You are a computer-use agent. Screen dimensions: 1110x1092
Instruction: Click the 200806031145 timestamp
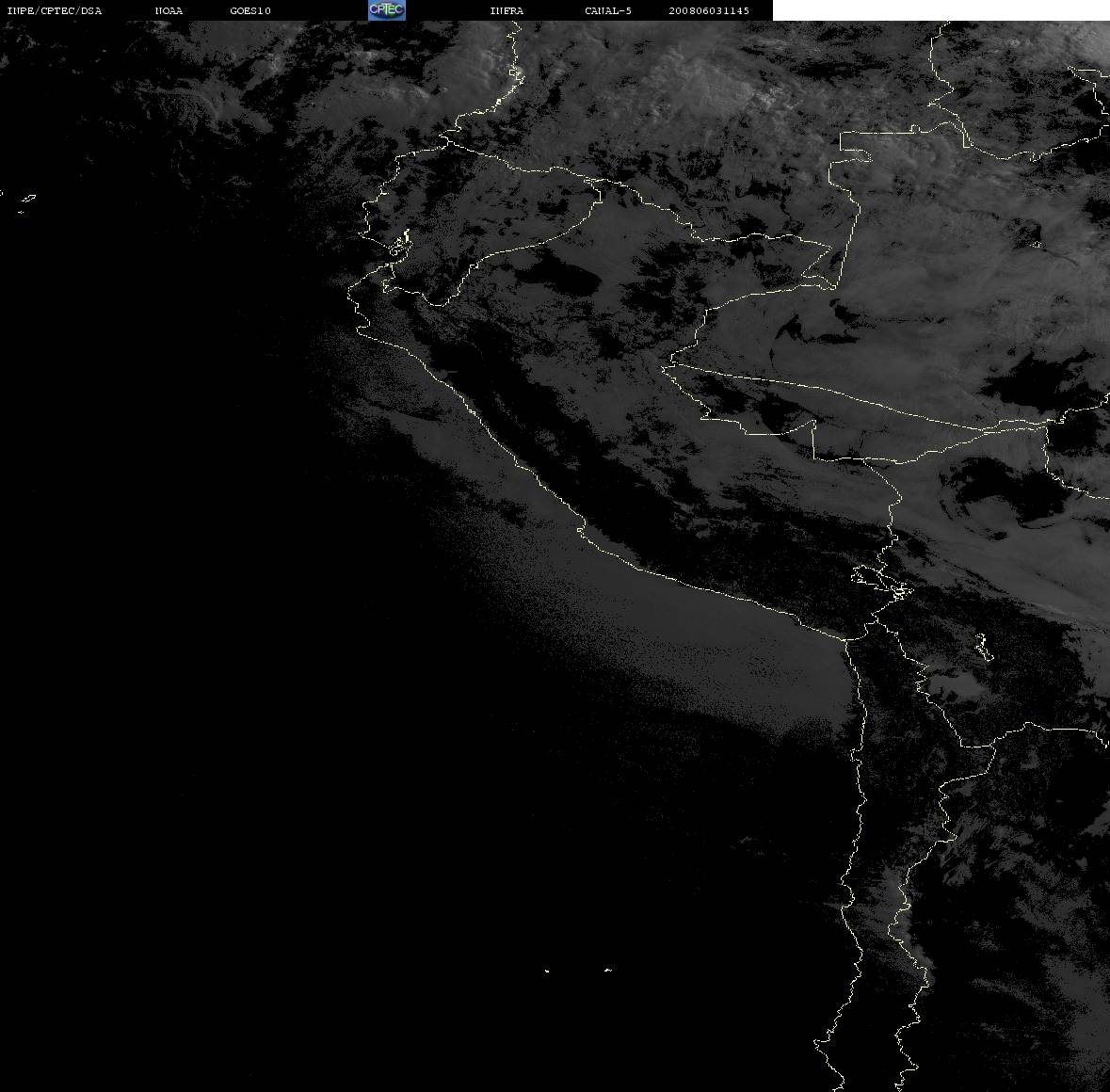[709, 10]
